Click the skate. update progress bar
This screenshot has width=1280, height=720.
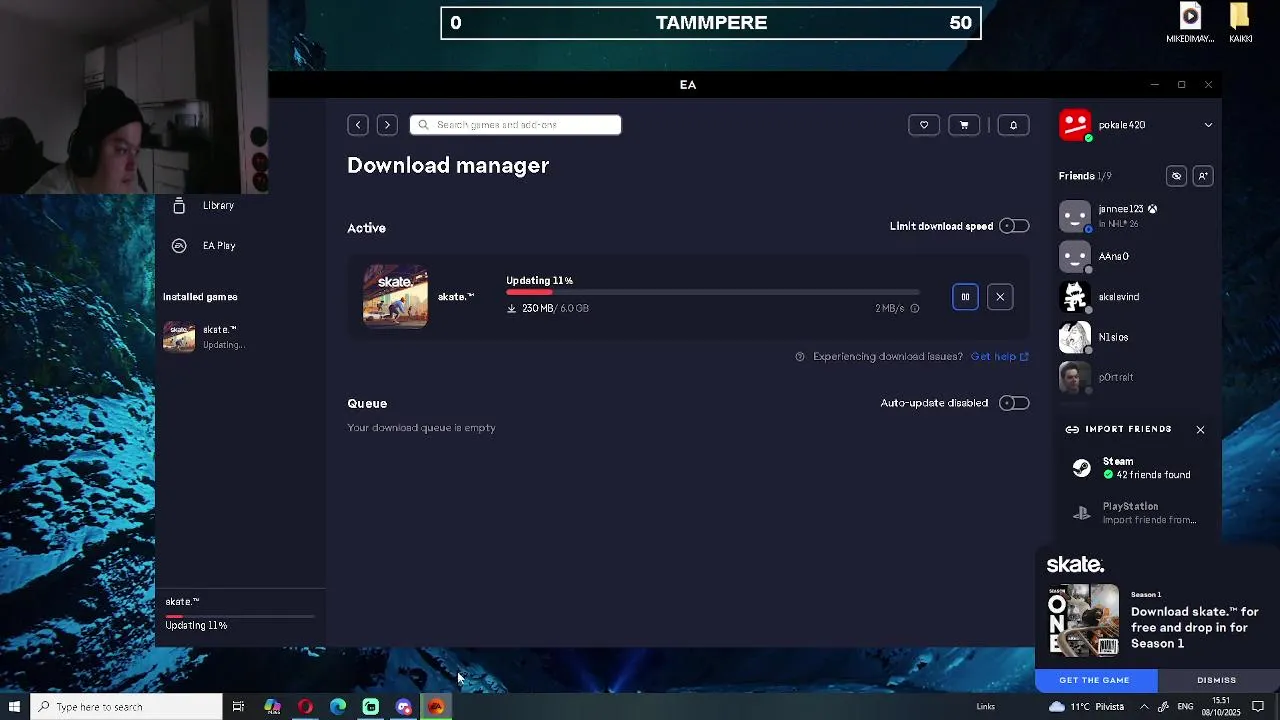(x=713, y=293)
